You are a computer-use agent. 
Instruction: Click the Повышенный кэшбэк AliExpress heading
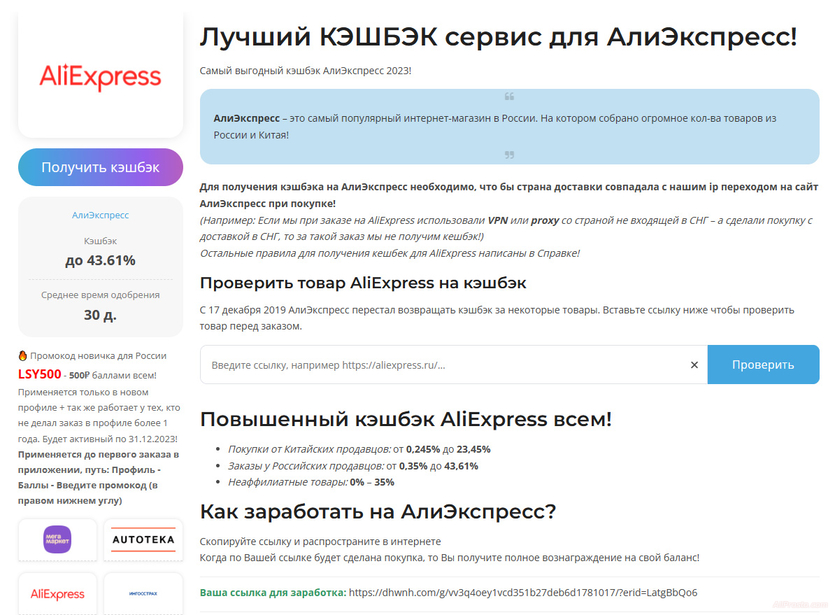pos(400,418)
